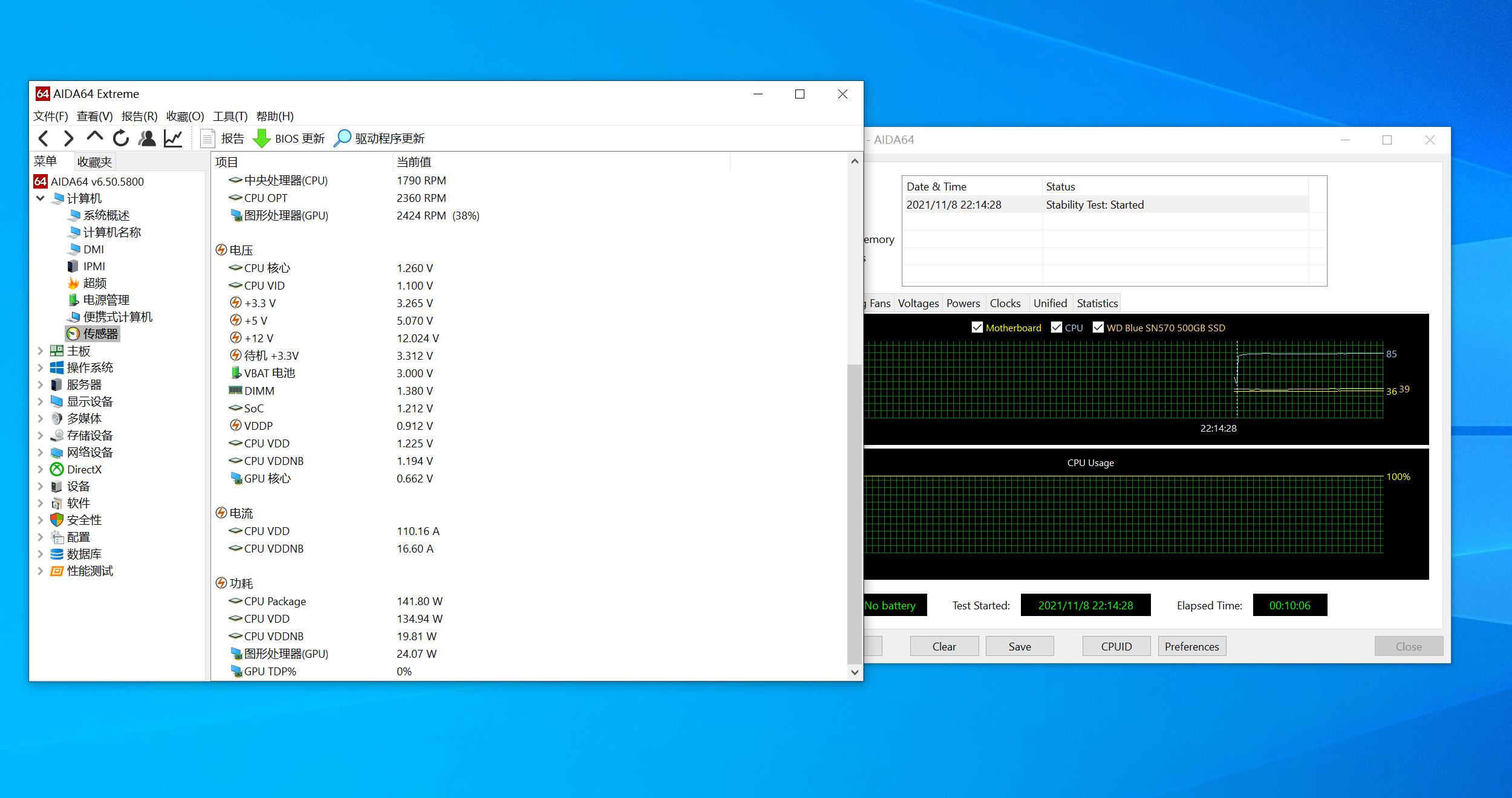Disable WD Blue SN570 SSD checkbox

tap(1098, 327)
